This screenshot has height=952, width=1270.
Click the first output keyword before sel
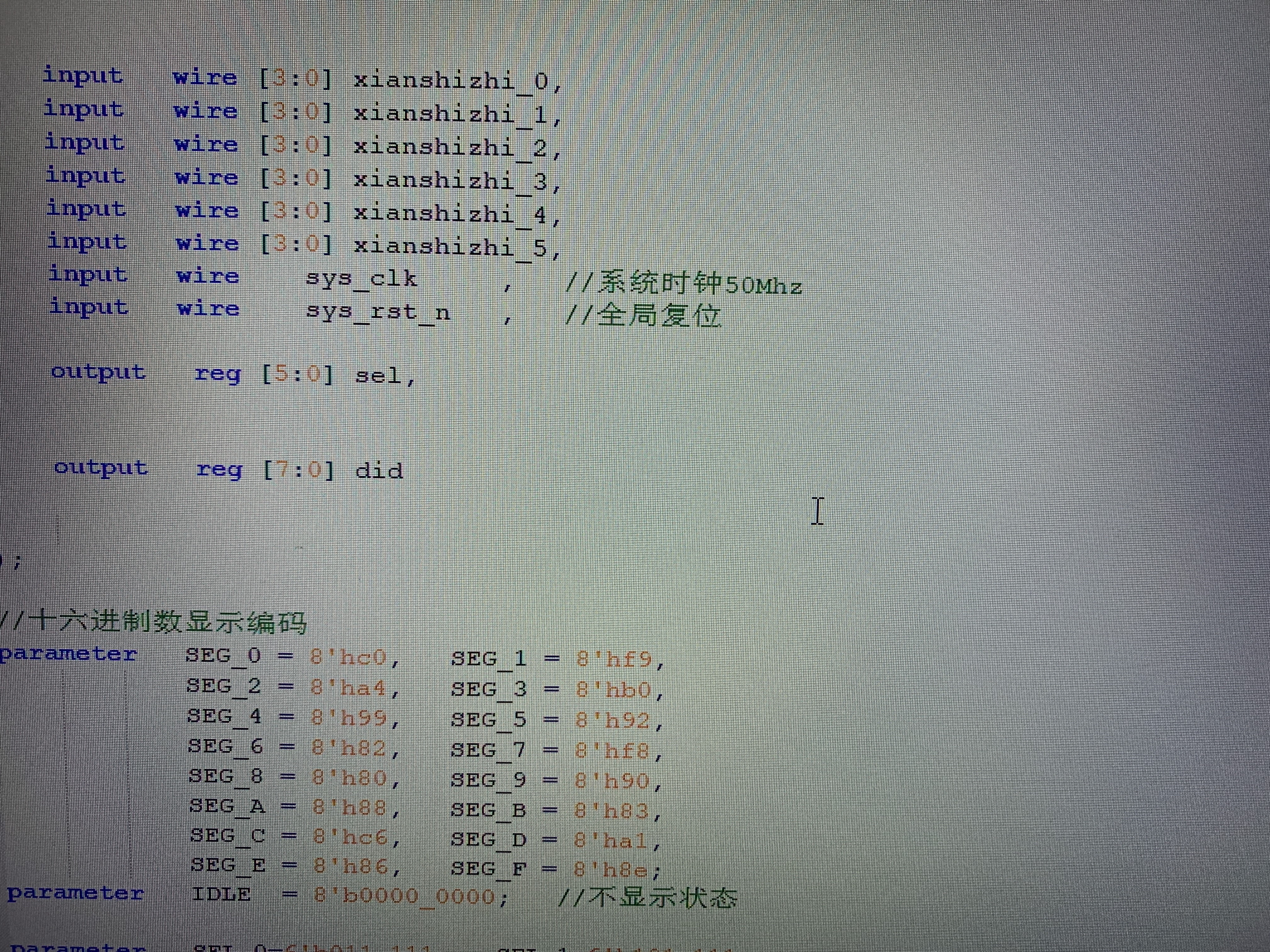click(x=98, y=372)
